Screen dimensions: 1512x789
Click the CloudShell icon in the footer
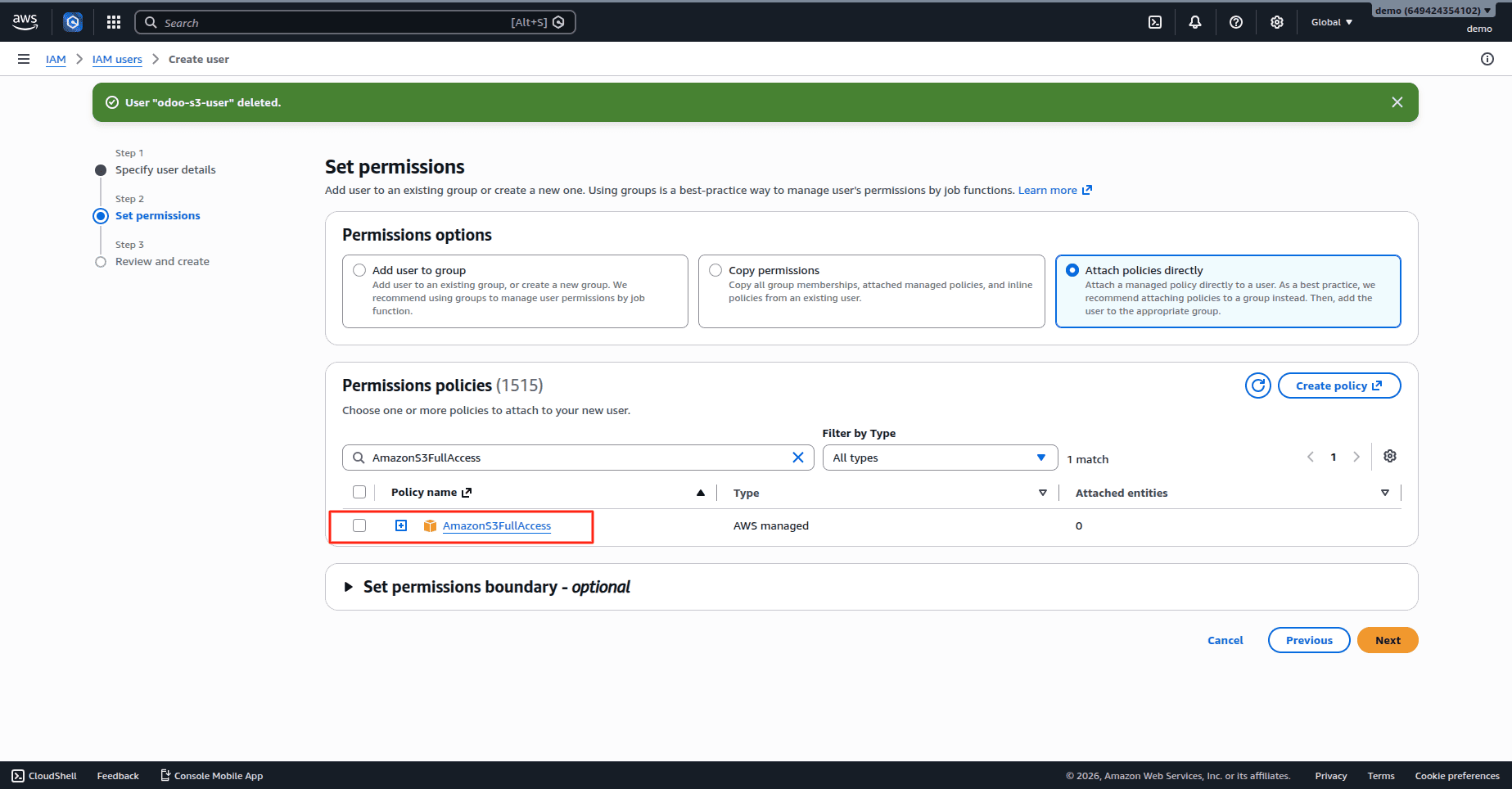pyautogui.click(x=18, y=776)
